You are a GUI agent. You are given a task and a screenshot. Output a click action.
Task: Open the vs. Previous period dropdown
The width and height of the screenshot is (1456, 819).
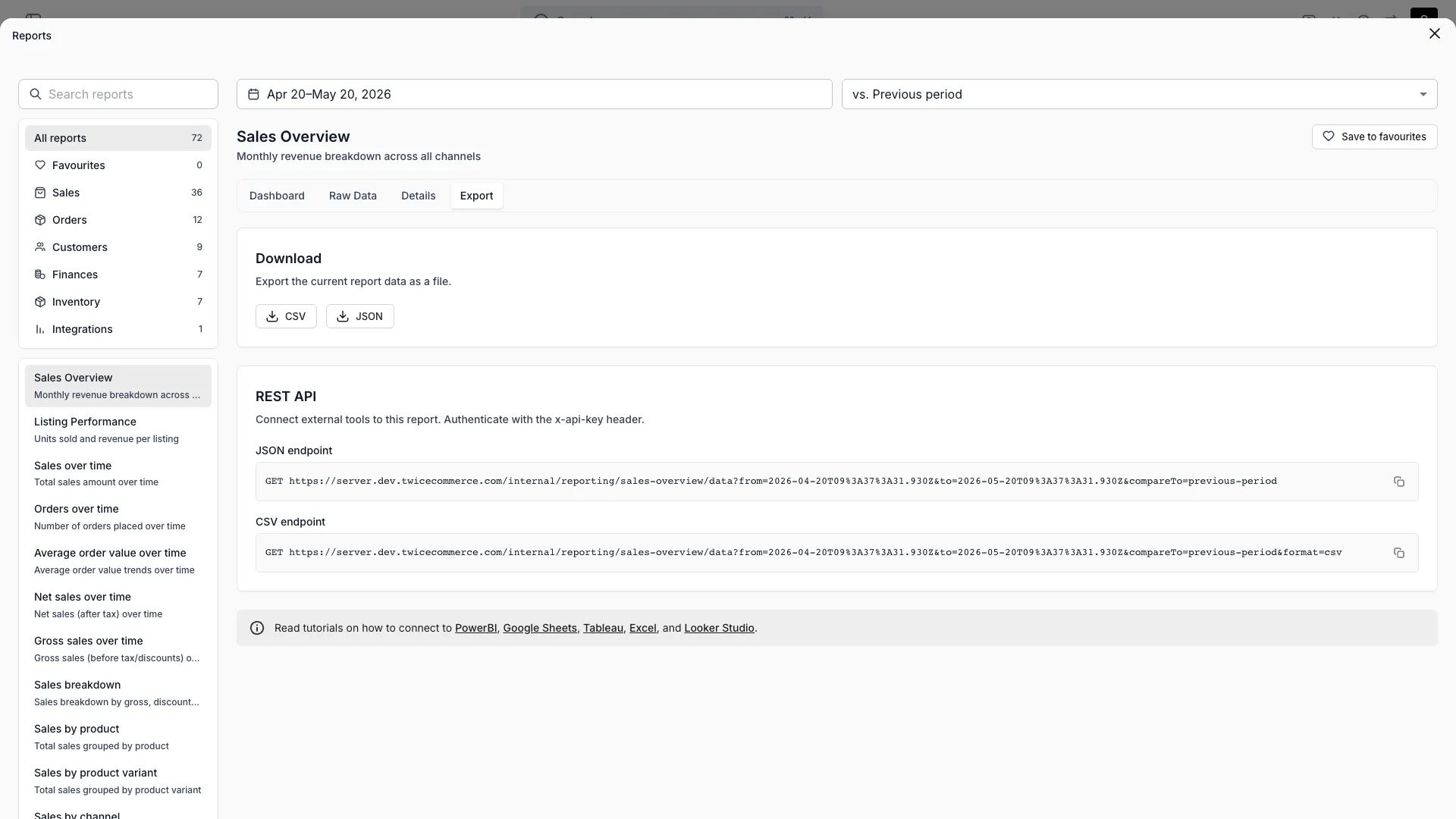1139,94
